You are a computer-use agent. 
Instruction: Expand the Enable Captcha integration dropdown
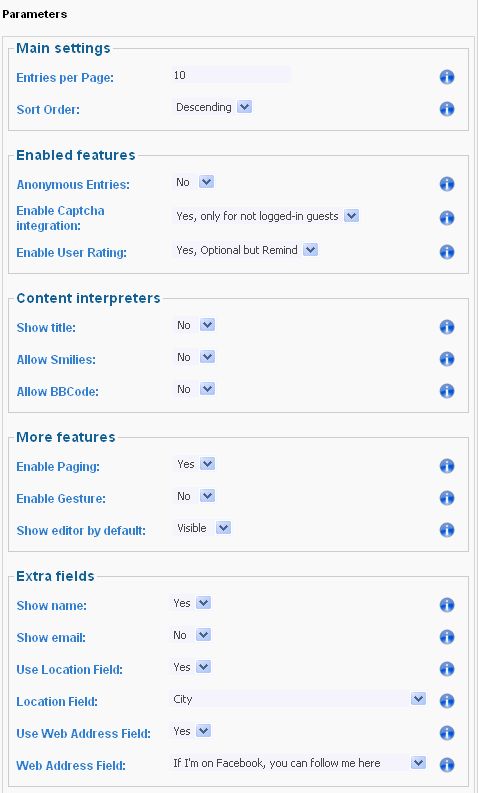(266, 216)
